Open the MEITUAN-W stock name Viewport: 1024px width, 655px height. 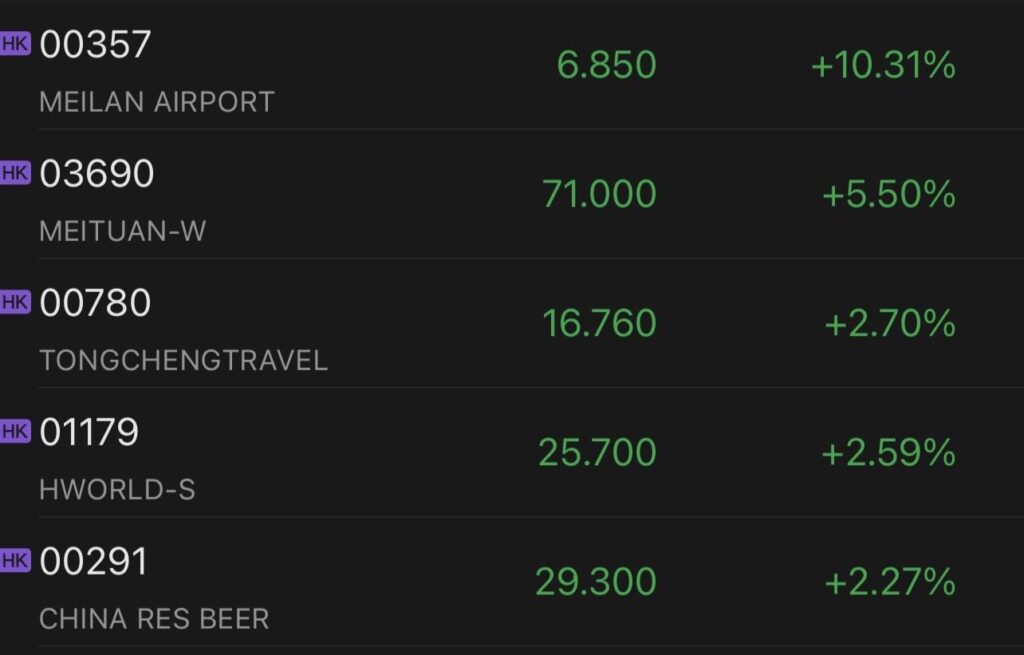123,231
